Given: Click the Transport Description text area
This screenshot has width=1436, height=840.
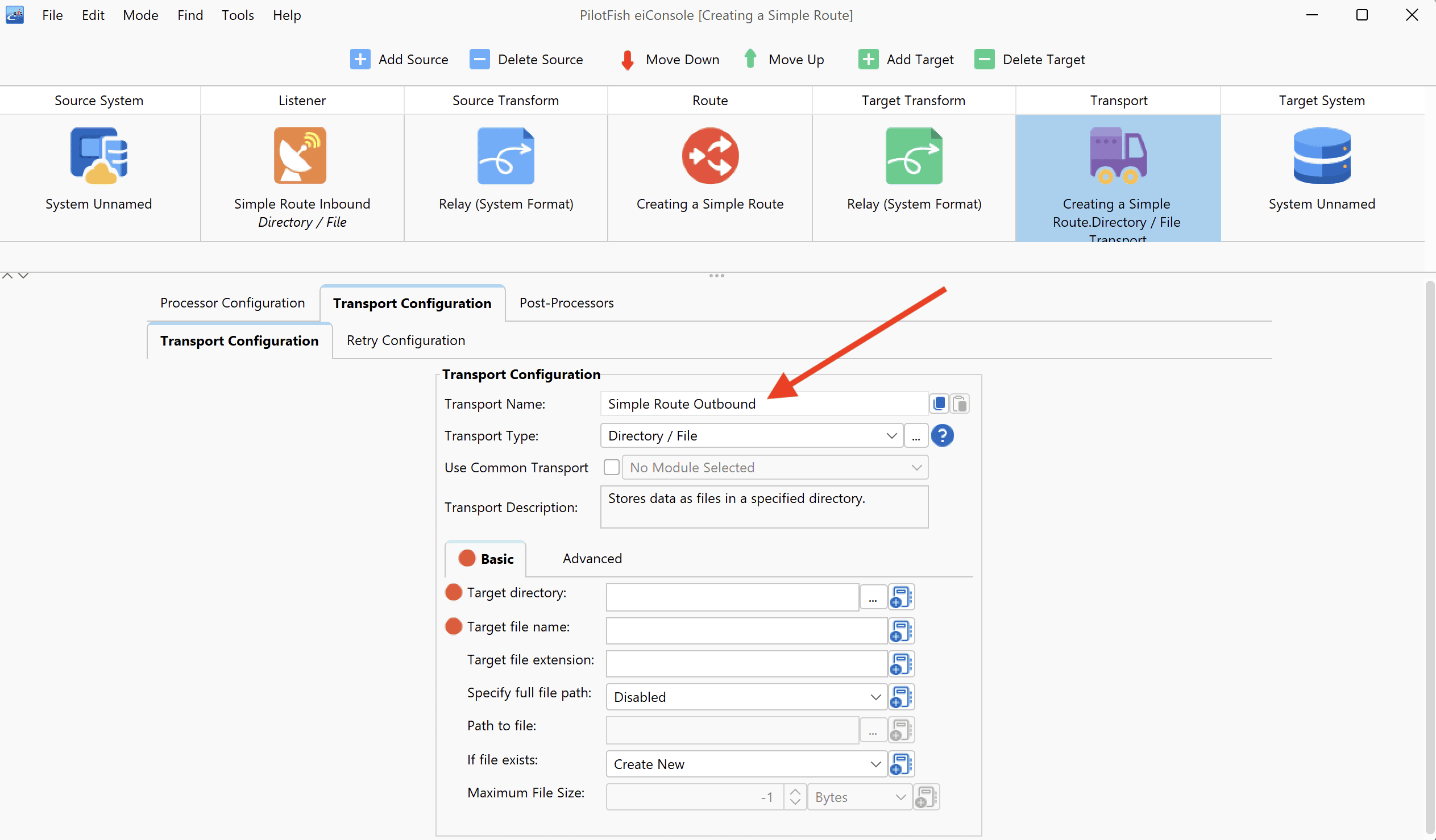Looking at the screenshot, I should (x=764, y=506).
